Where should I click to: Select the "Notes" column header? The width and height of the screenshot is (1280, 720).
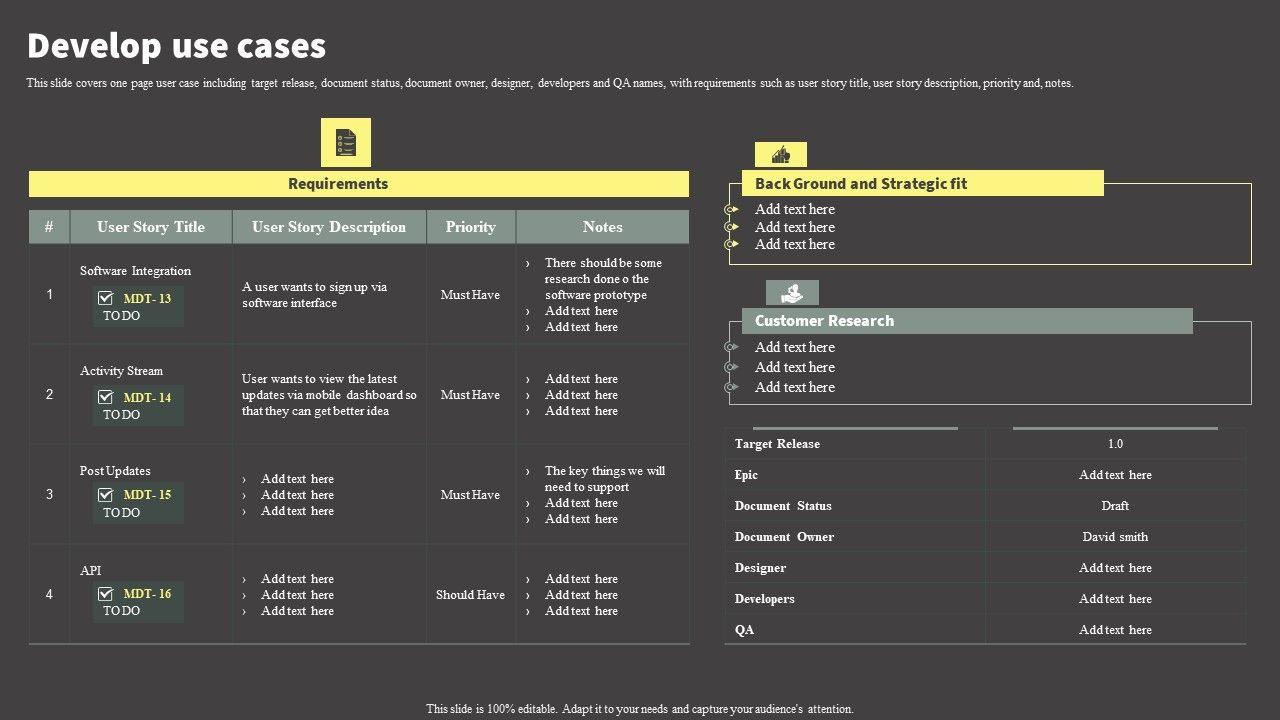pyautogui.click(x=603, y=227)
